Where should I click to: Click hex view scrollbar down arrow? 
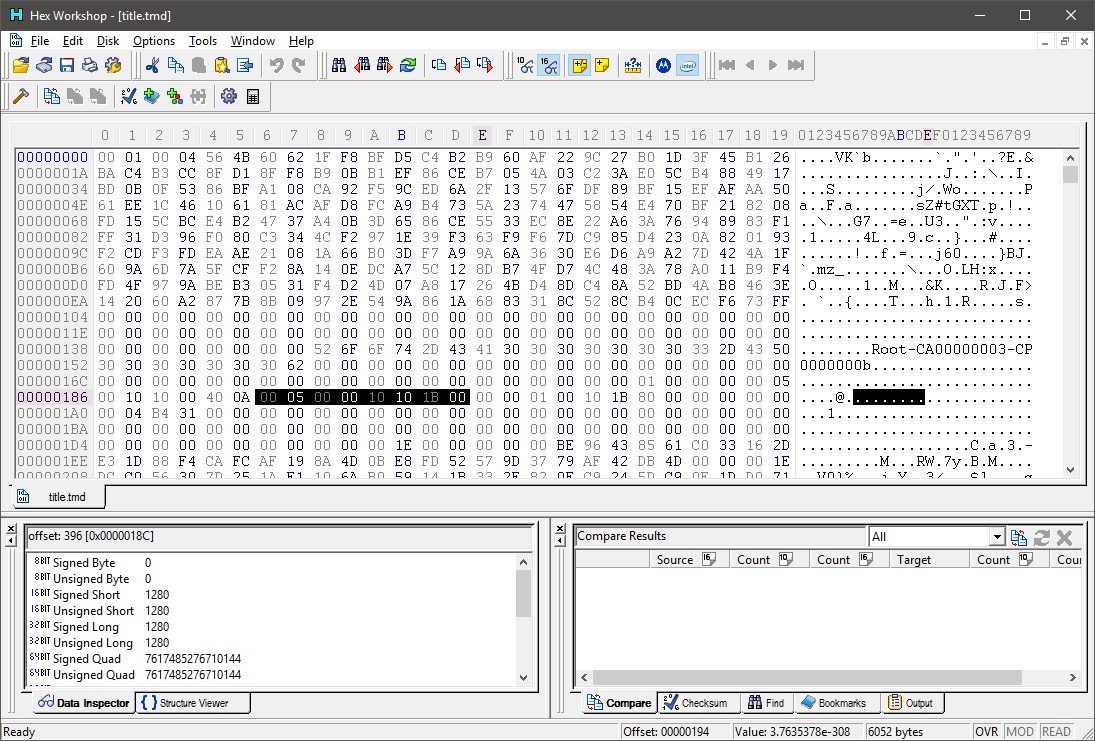click(1070, 470)
